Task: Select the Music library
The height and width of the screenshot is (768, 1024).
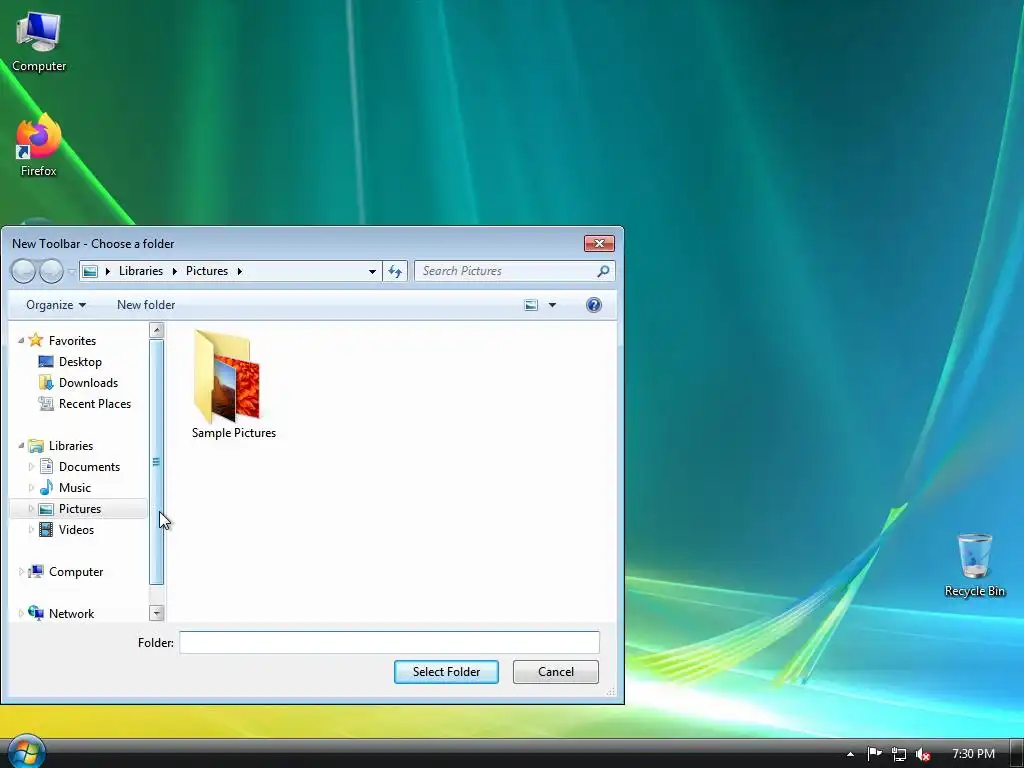Action: point(74,488)
